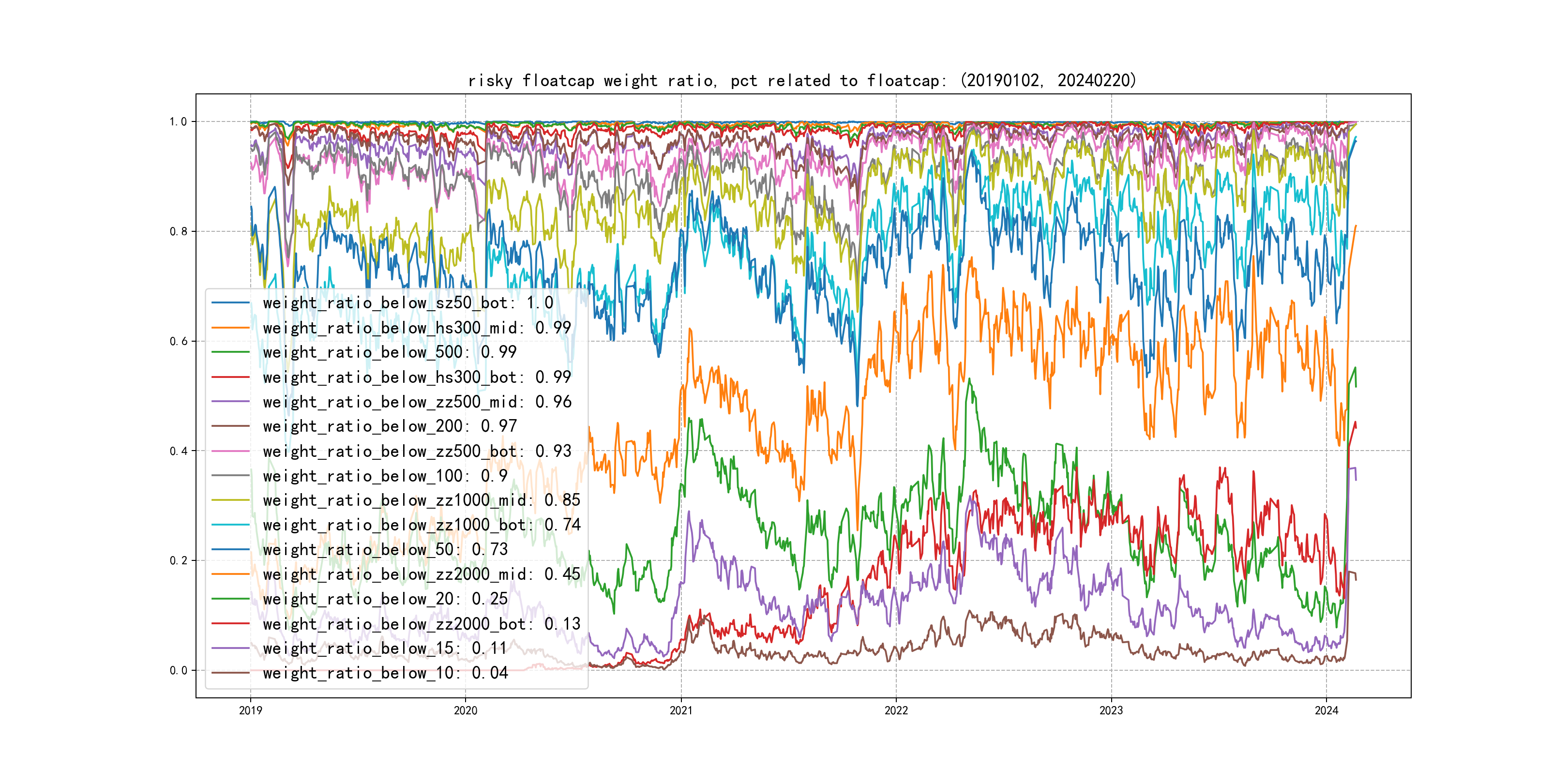Click the chart title text
This screenshot has width=1568, height=784.
(801, 80)
